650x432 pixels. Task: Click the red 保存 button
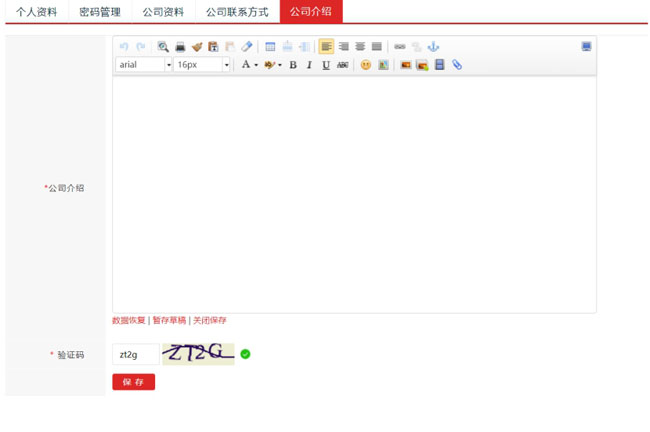point(133,382)
